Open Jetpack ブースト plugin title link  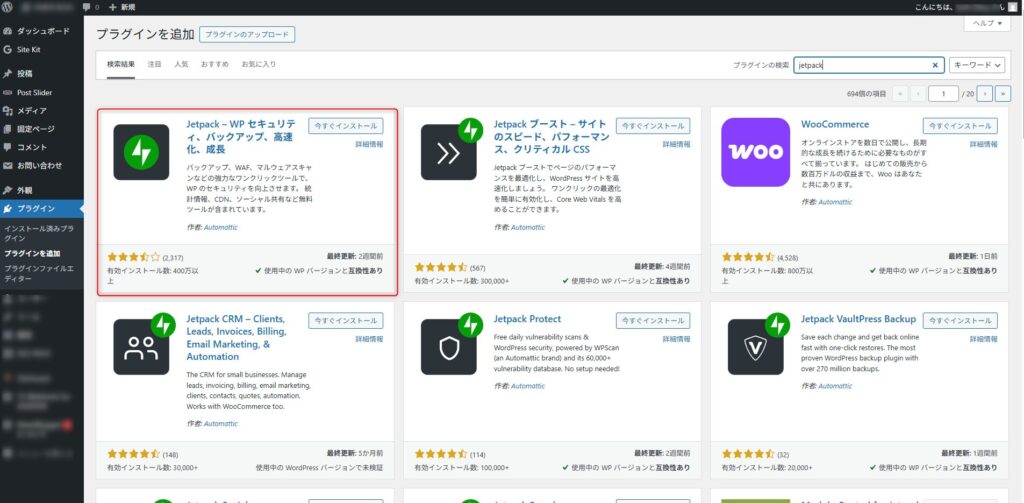click(x=552, y=137)
